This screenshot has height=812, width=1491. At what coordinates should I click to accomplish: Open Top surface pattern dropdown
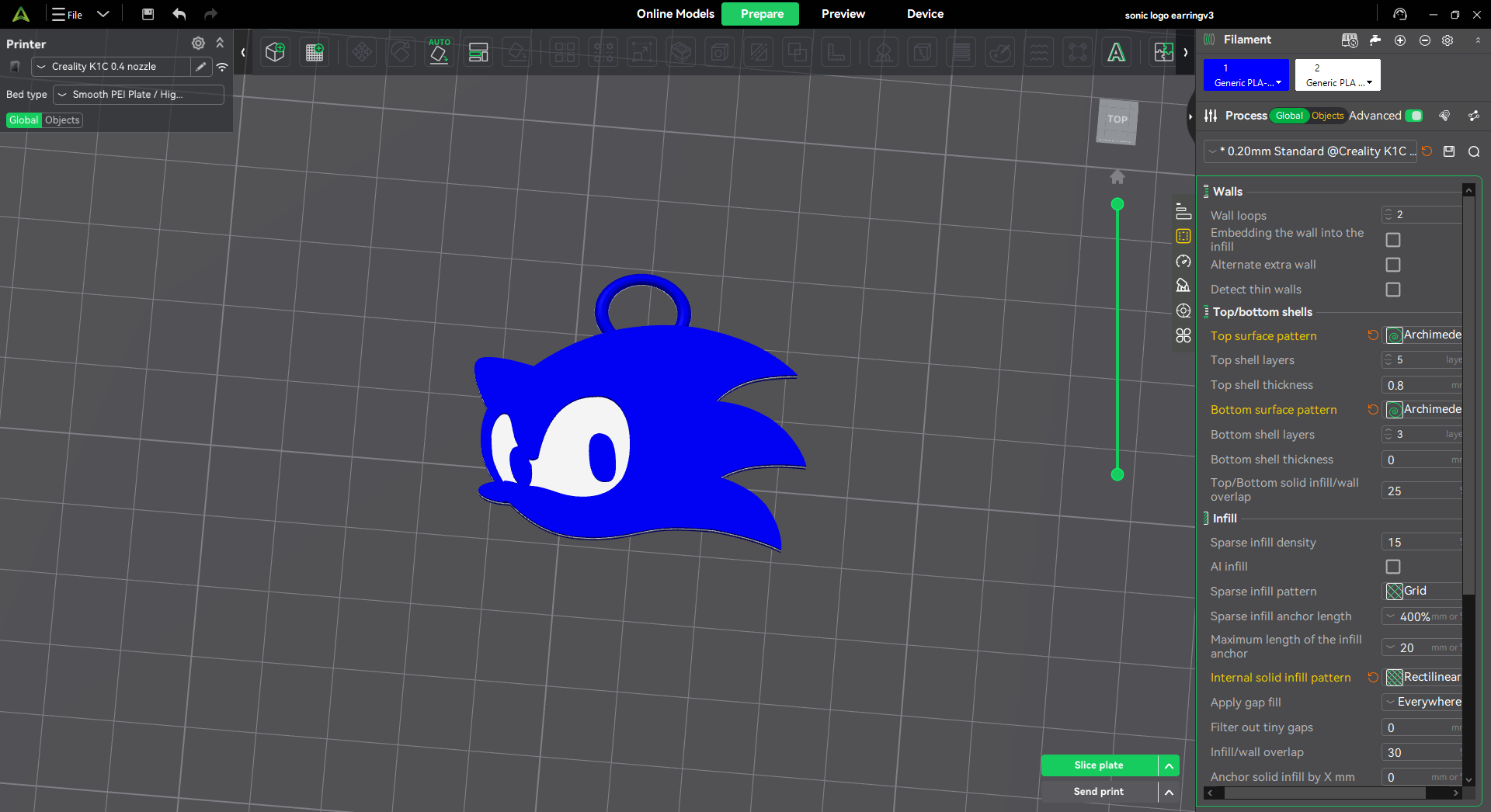[x=1423, y=335]
